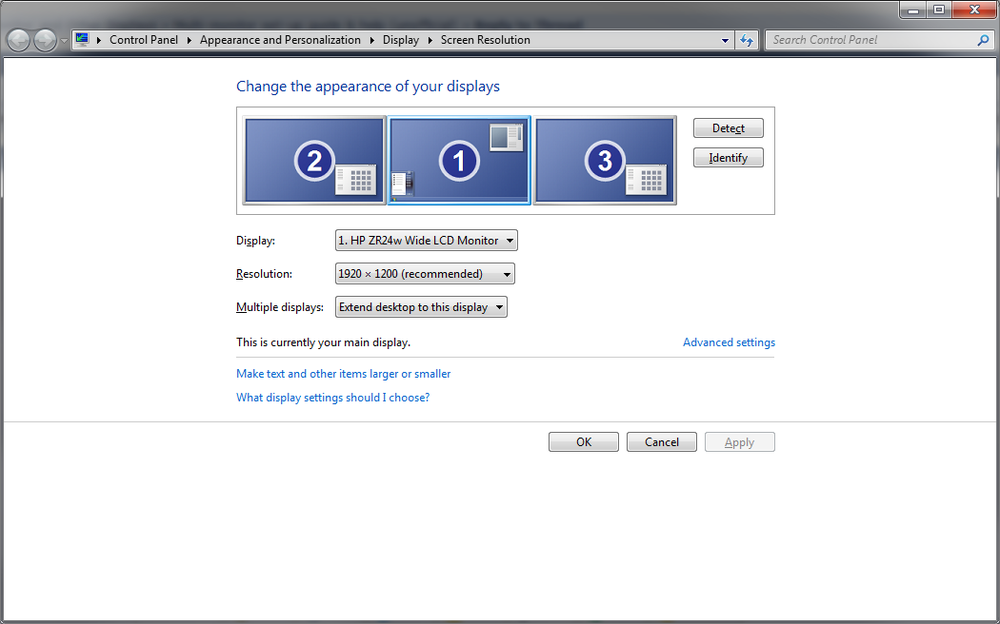
Task: Select display monitor 2 thumbnail
Action: pyautogui.click(x=314, y=160)
